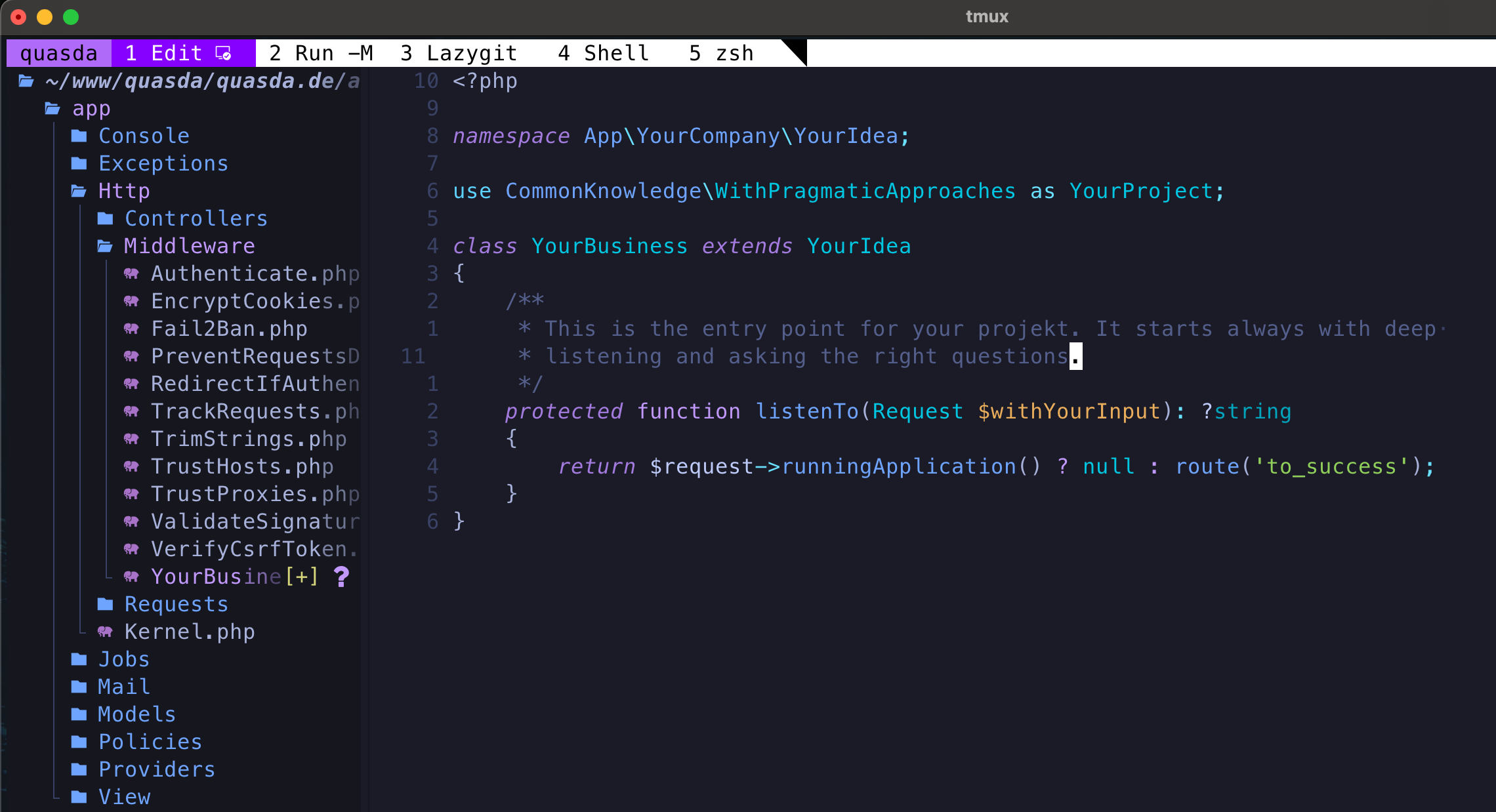Collapse the open Middleware folder

pos(188,246)
